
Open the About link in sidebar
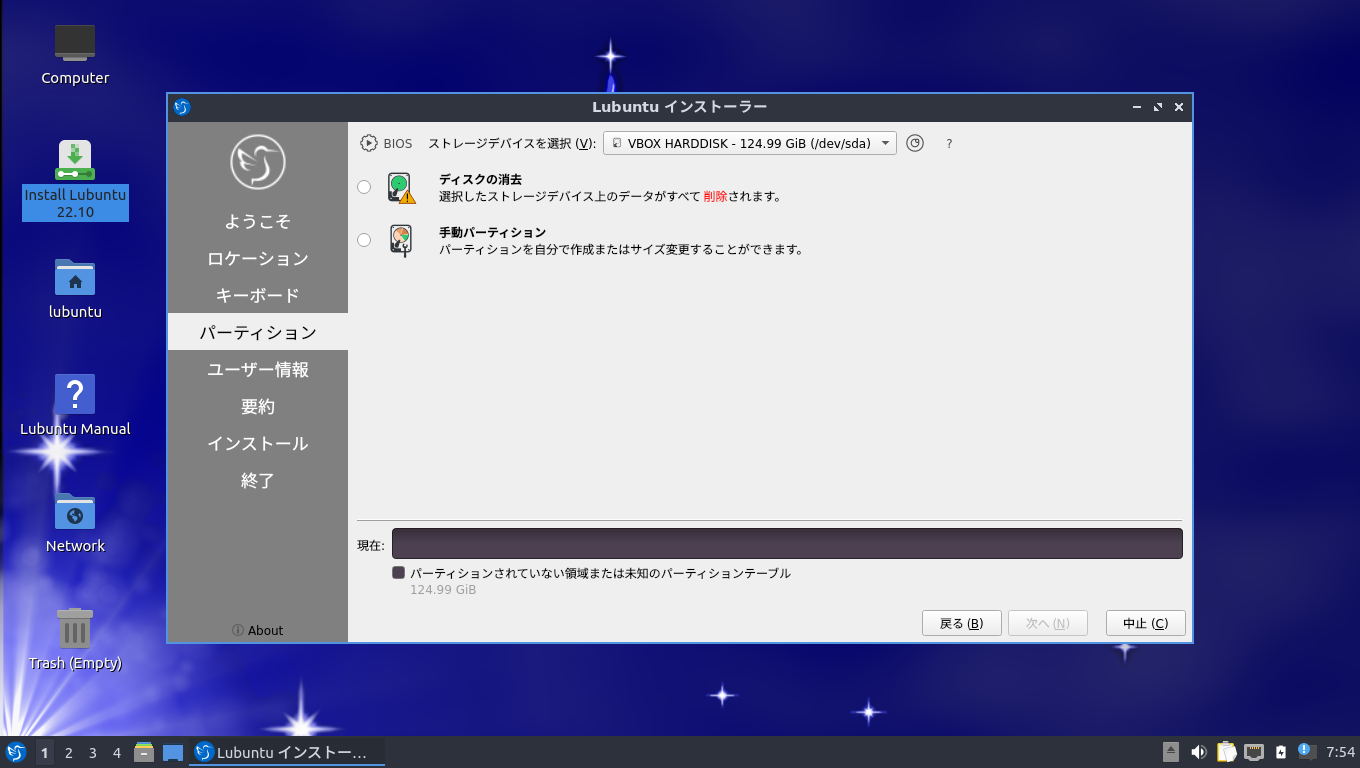coord(258,630)
